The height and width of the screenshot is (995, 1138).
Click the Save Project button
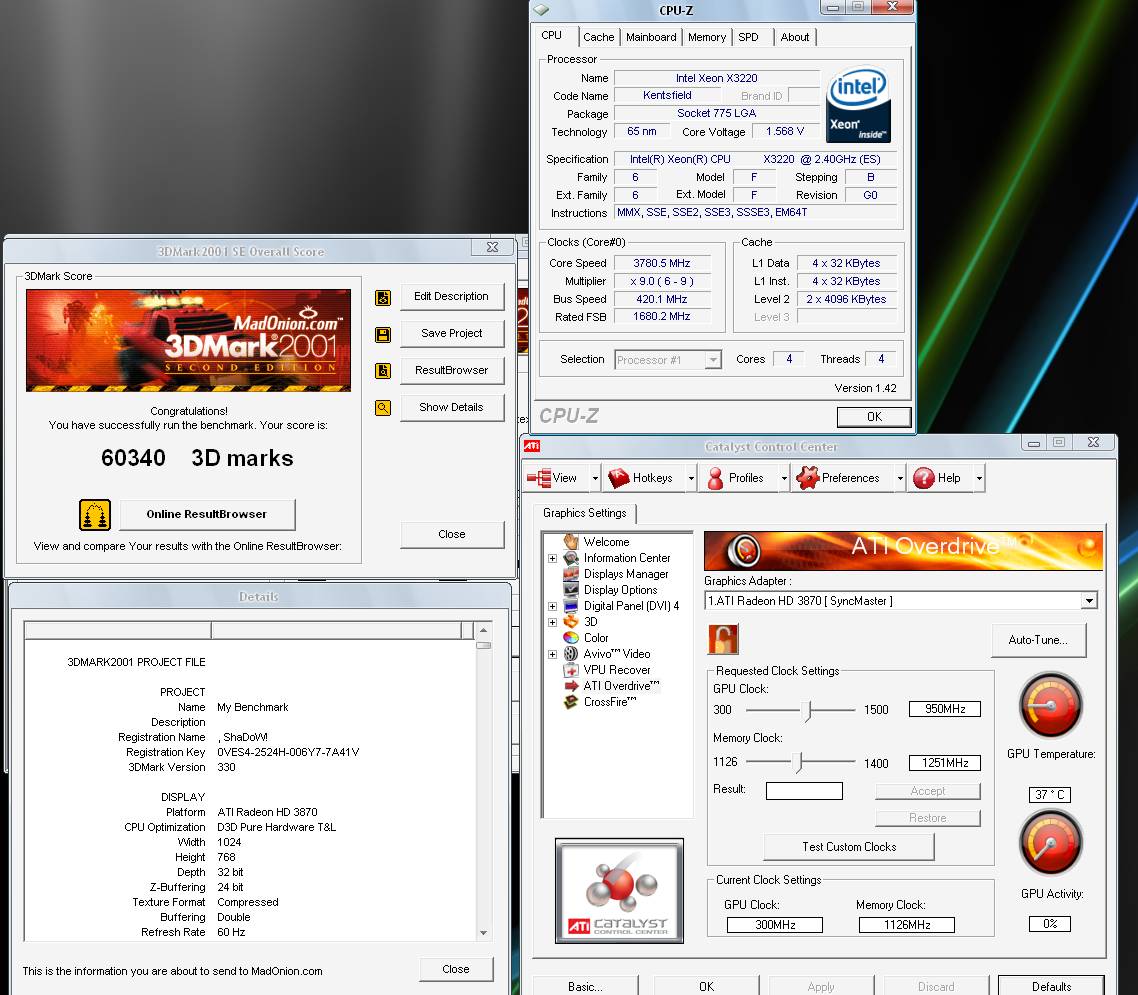tap(451, 333)
